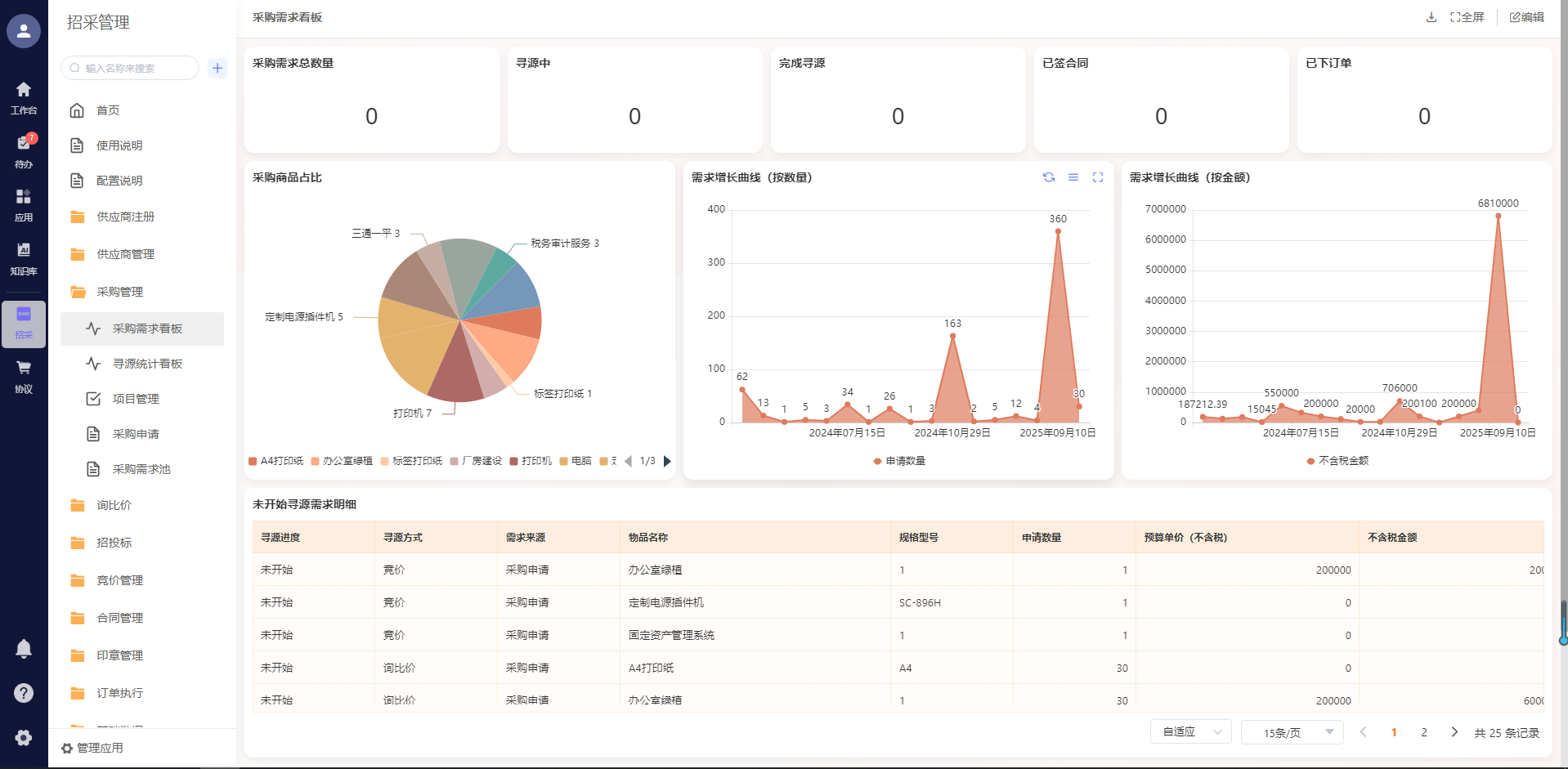
Task: Open the quantity chart data list icon
Action: point(1073,177)
